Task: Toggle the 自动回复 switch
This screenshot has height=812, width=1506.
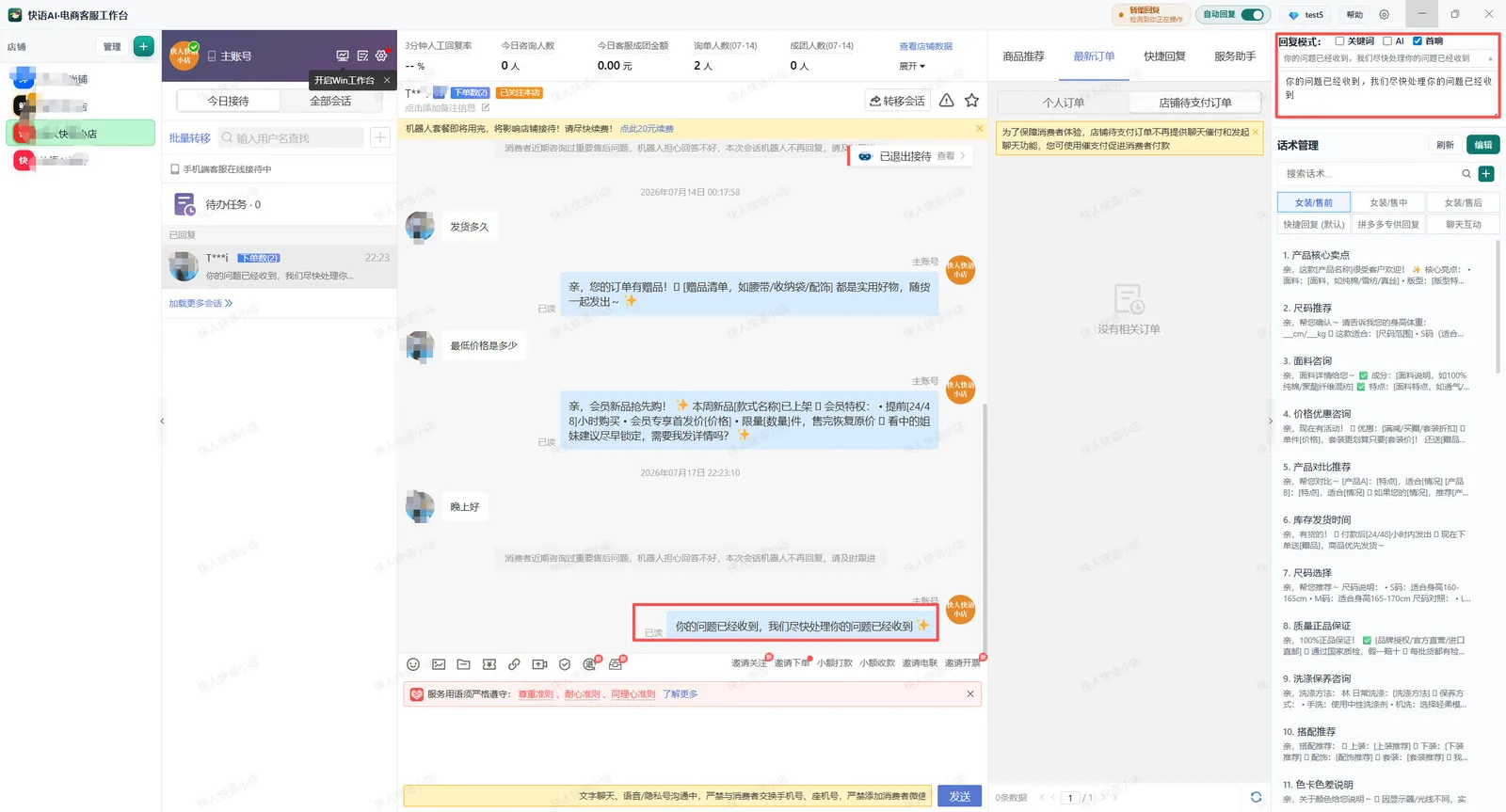Action: point(1252,14)
